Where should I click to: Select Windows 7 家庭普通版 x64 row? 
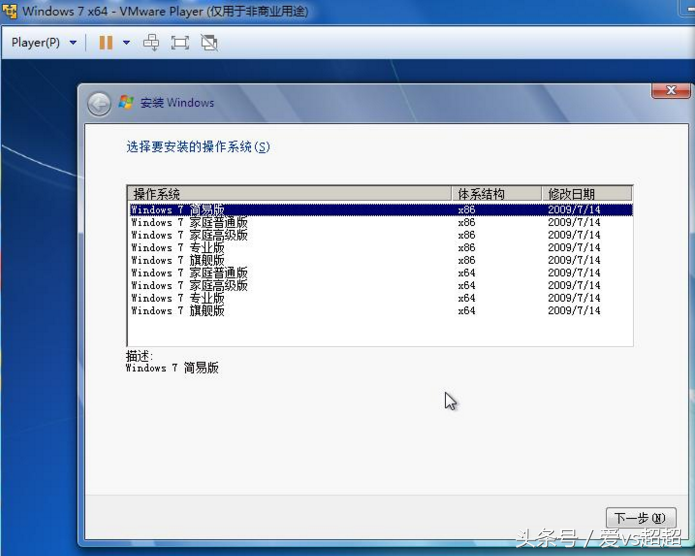tap(381, 273)
